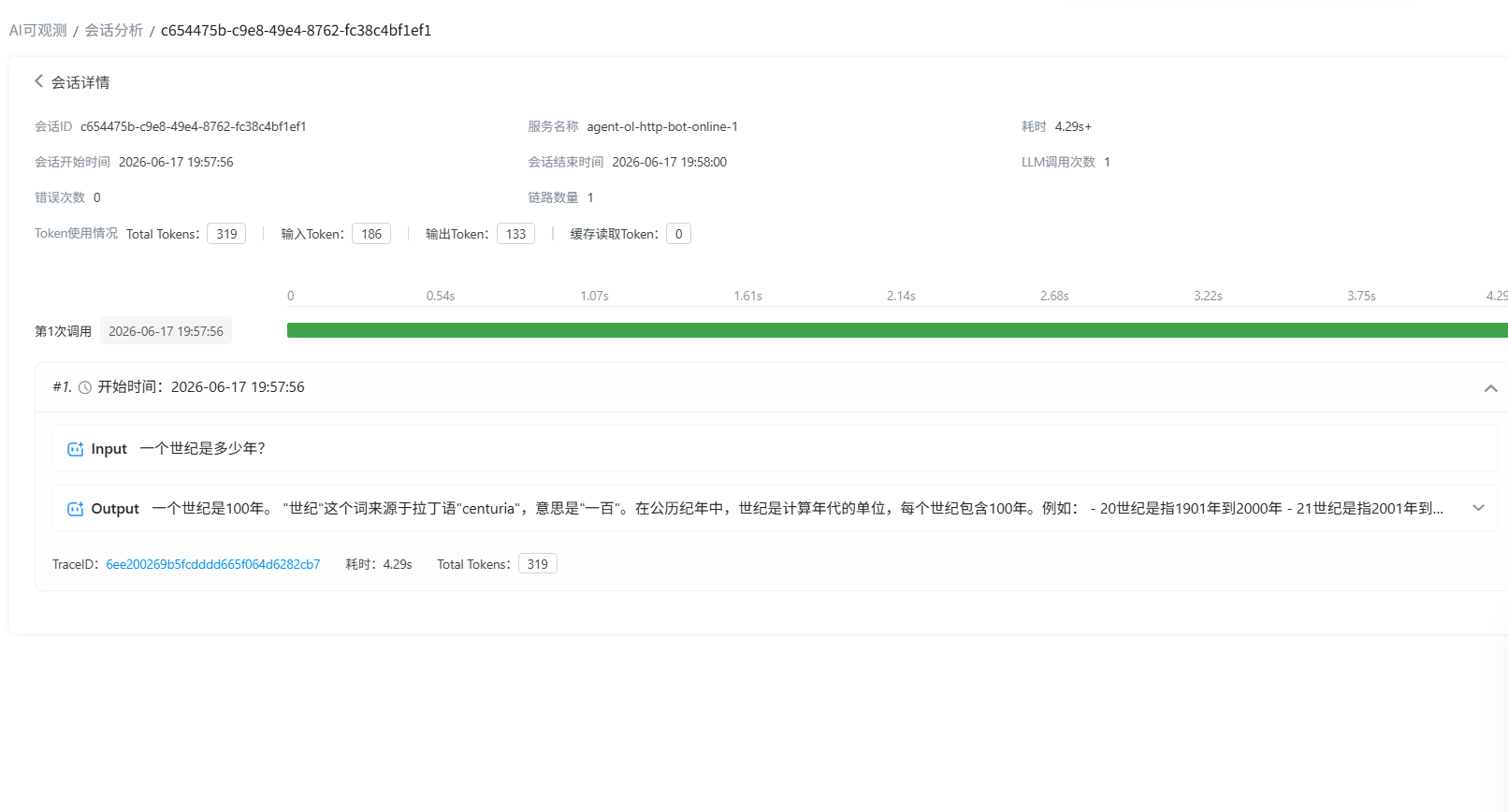Click the 2.14s timeline tick label

901,296
